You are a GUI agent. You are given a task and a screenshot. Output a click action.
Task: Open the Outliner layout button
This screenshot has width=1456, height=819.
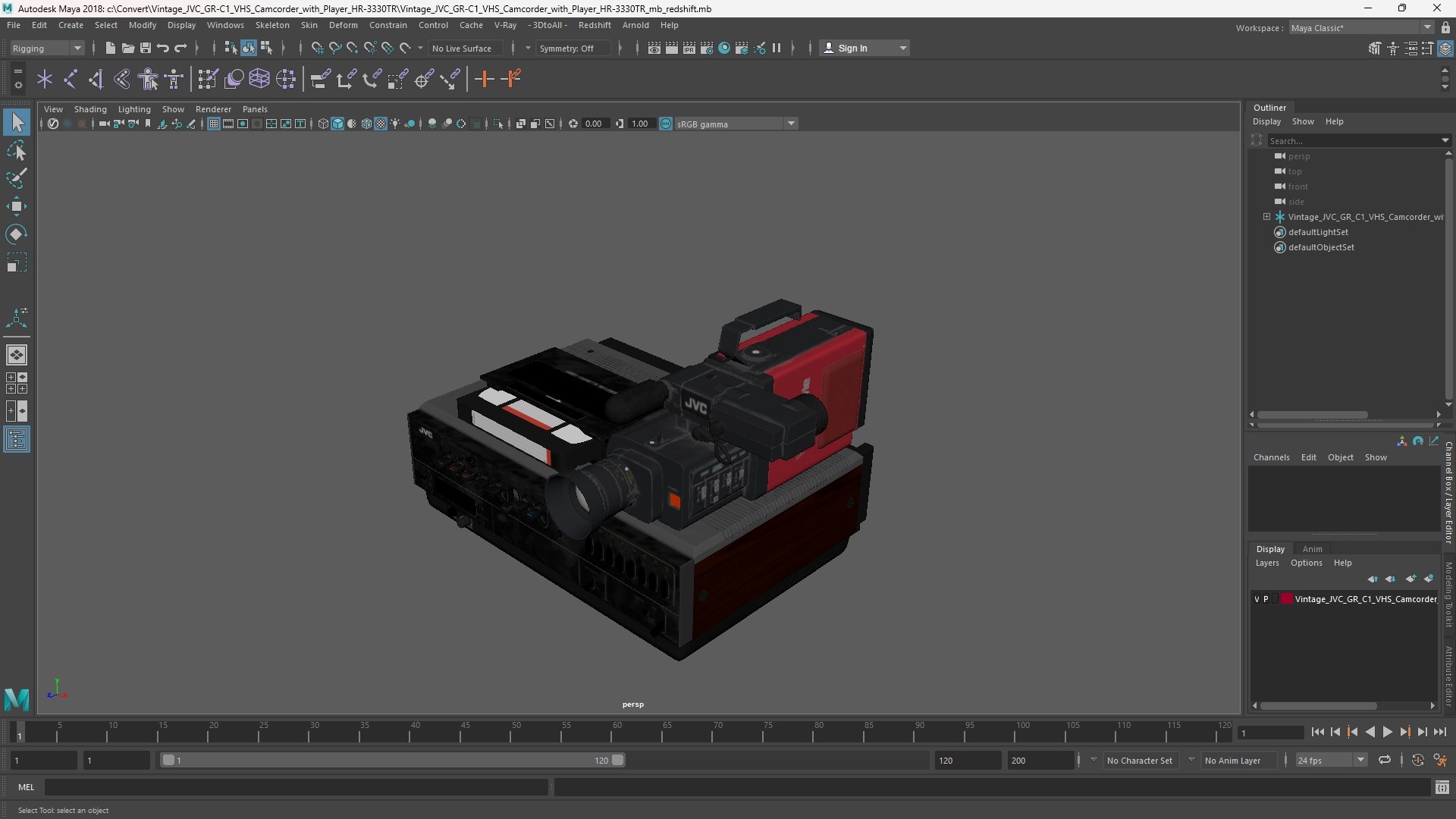tap(16, 440)
